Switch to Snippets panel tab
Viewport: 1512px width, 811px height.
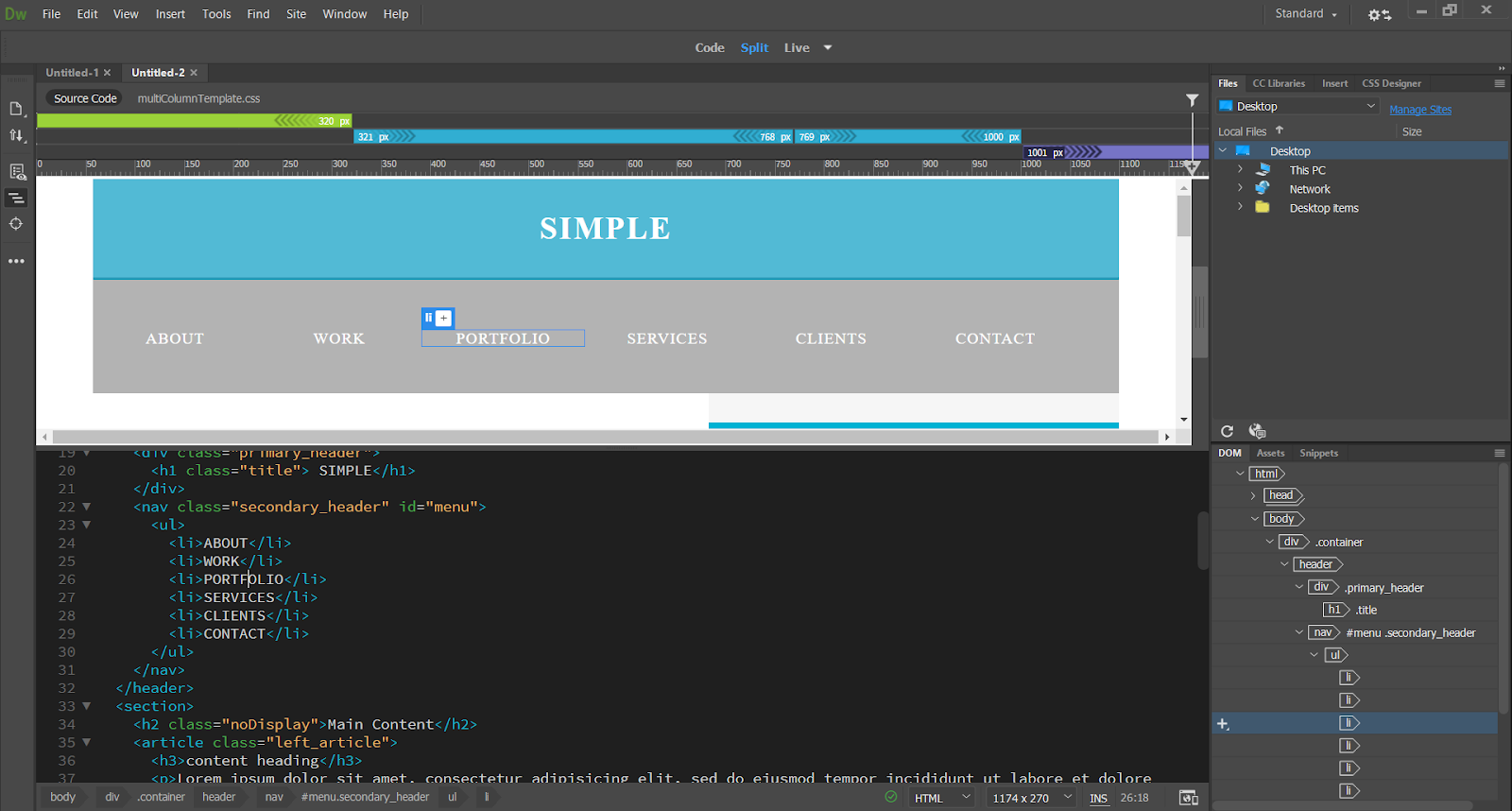click(1318, 453)
